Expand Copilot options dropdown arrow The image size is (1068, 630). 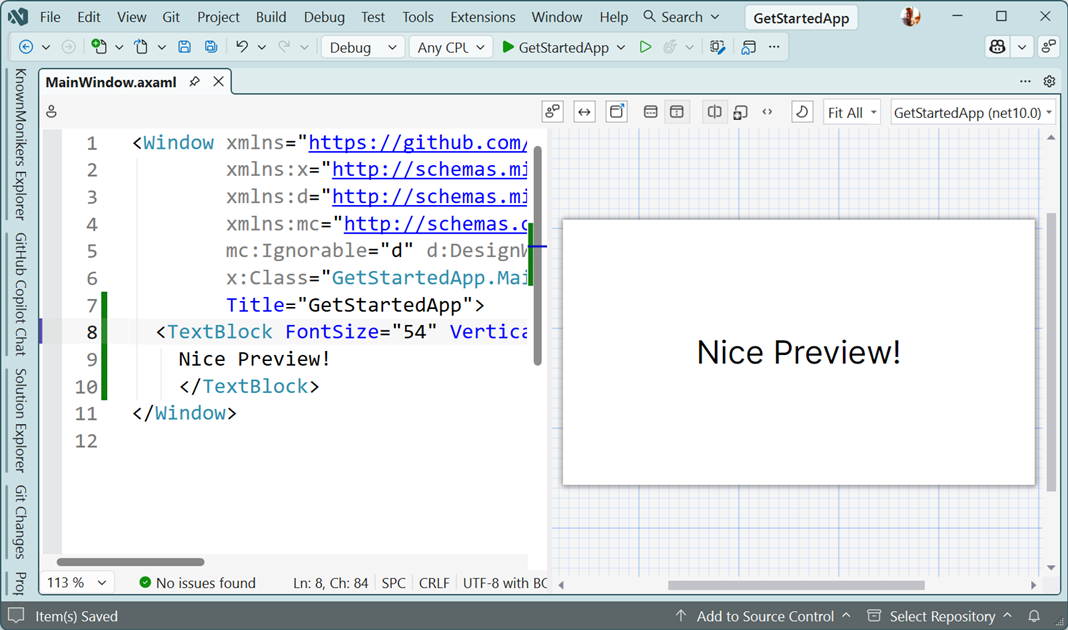pos(1022,47)
